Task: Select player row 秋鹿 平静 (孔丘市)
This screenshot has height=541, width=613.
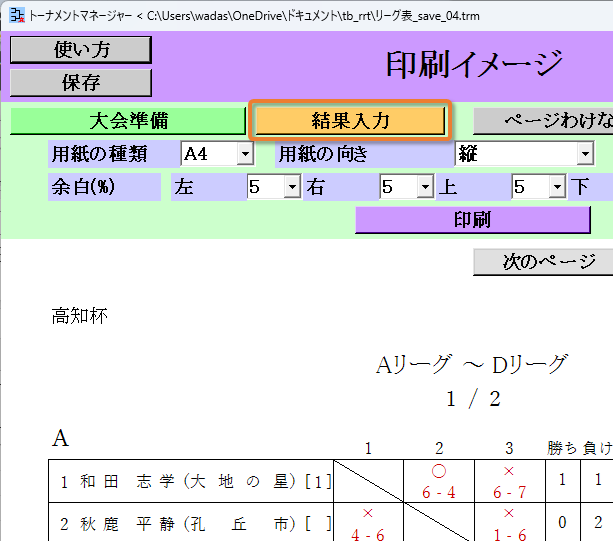Action: pos(191,523)
